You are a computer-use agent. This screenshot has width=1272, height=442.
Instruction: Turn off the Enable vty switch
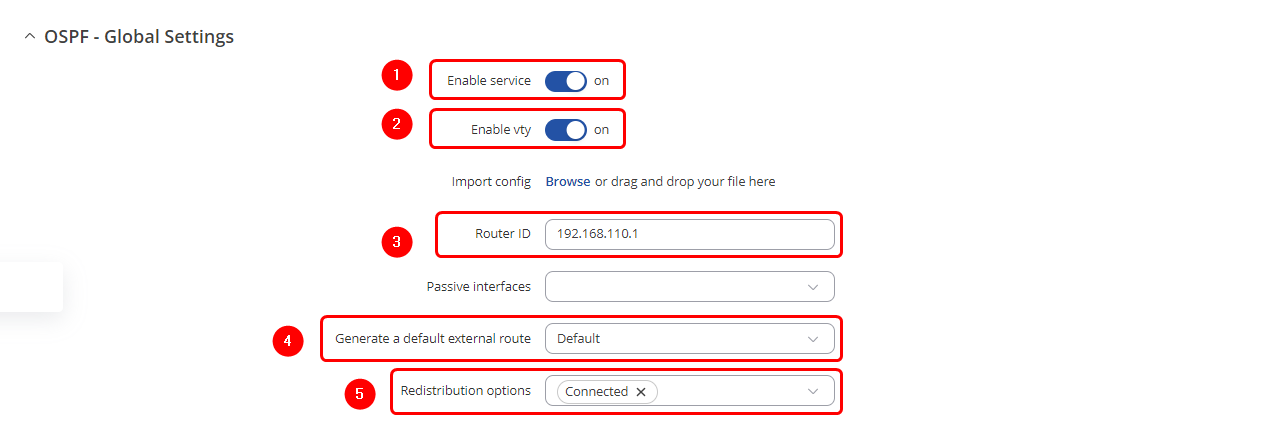pyautogui.click(x=566, y=130)
